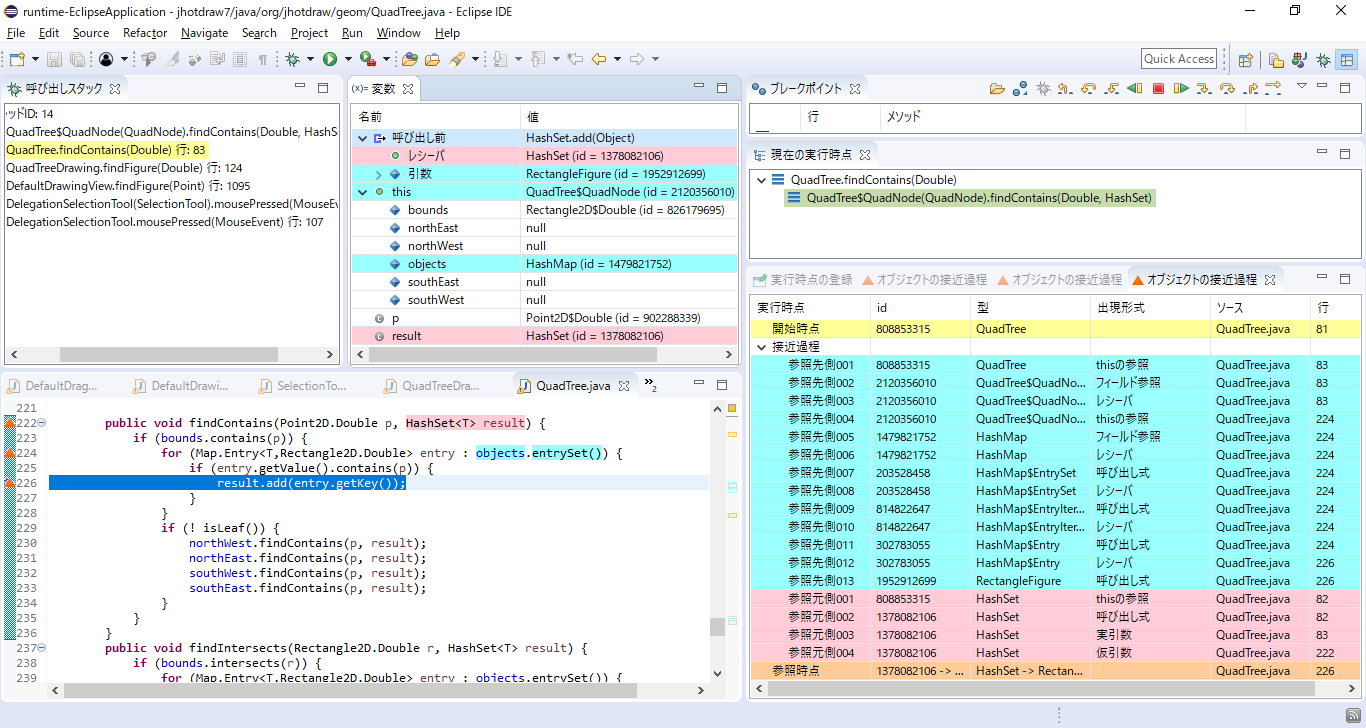Open the Back history dropdown arrow
Viewport: 1366px width, 728px height.
click(616, 59)
